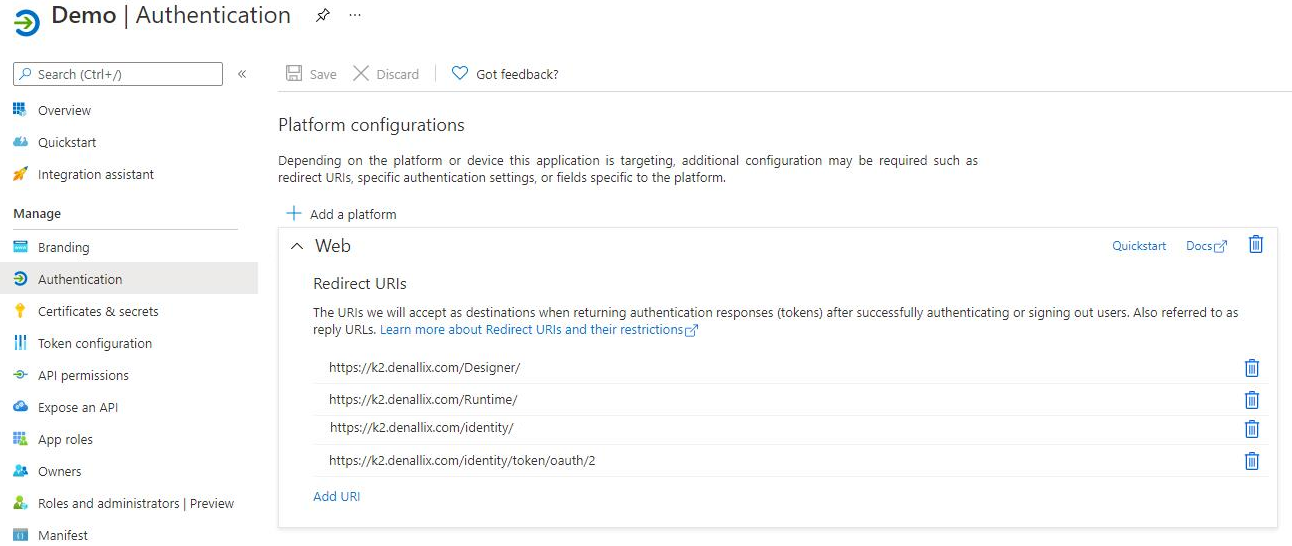
Task: Click the sidebar search field
Action: pos(118,74)
